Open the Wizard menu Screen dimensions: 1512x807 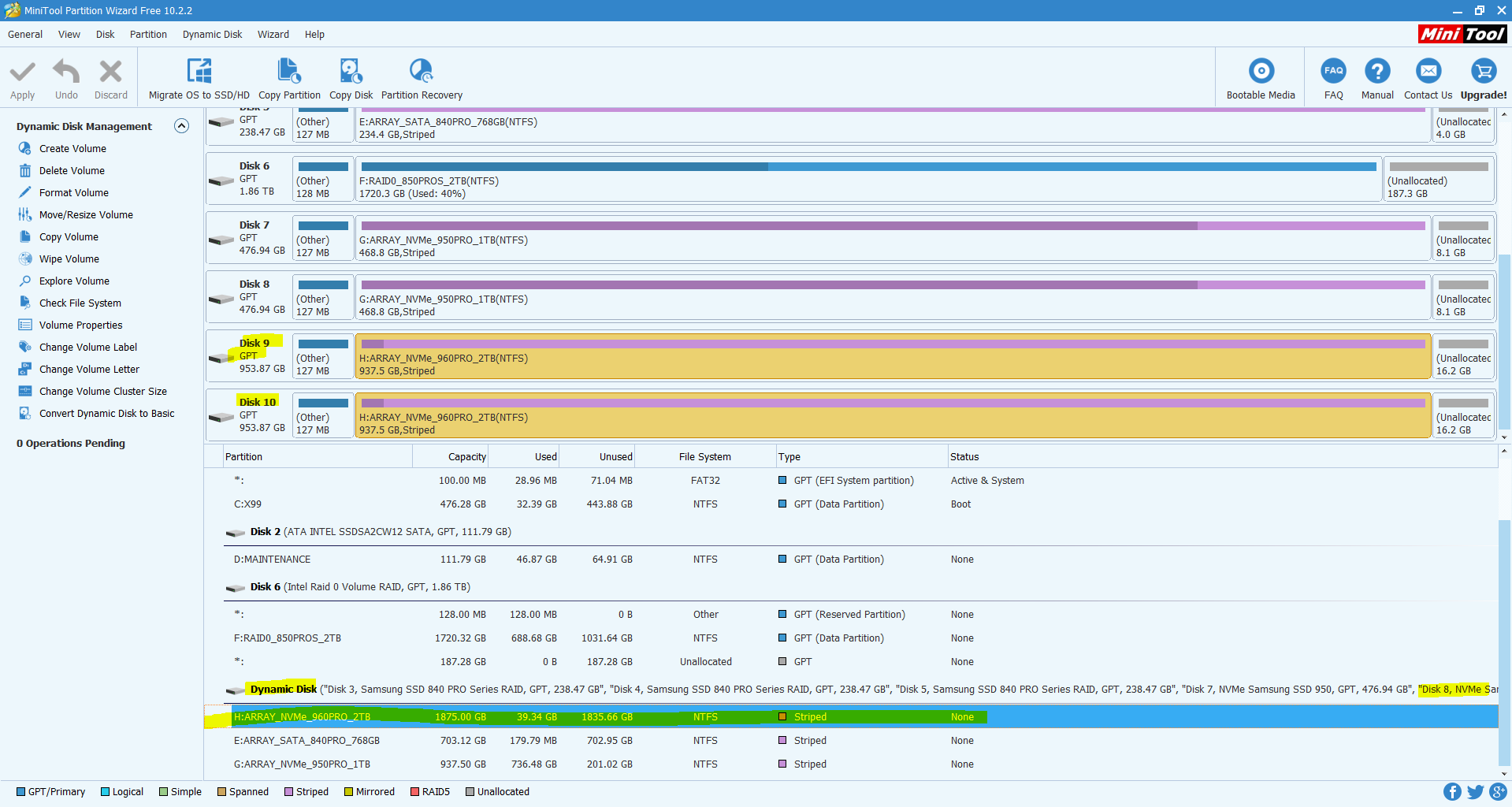point(273,35)
